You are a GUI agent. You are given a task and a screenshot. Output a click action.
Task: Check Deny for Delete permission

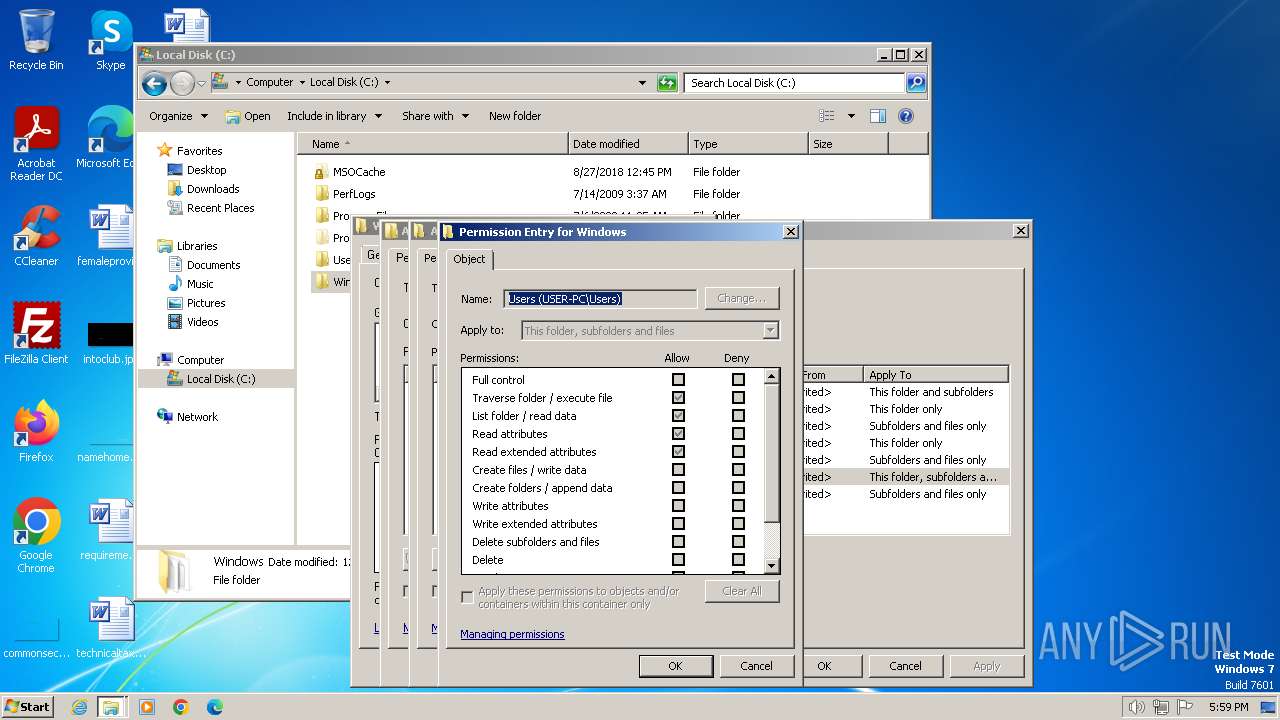click(x=738, y=560)
